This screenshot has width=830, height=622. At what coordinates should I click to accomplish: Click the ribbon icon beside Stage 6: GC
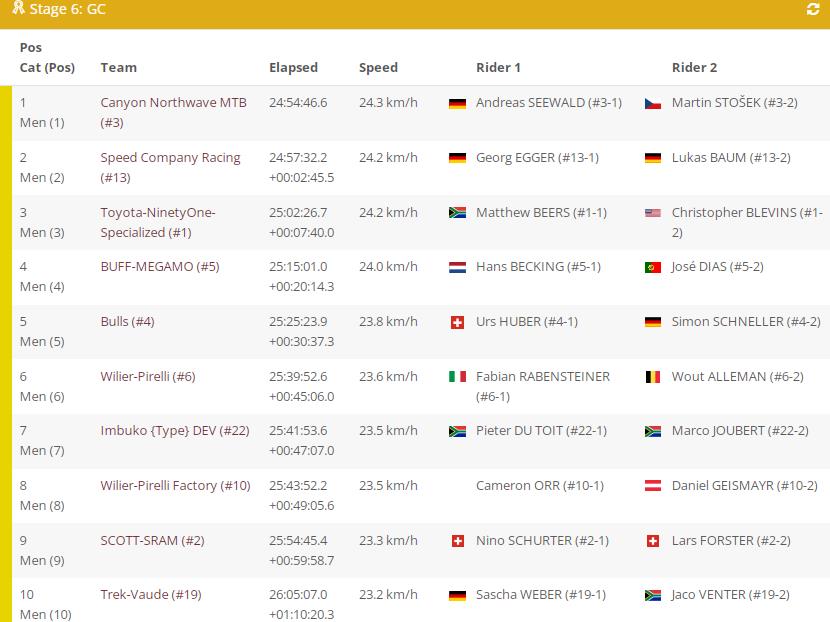coord(18,9)
